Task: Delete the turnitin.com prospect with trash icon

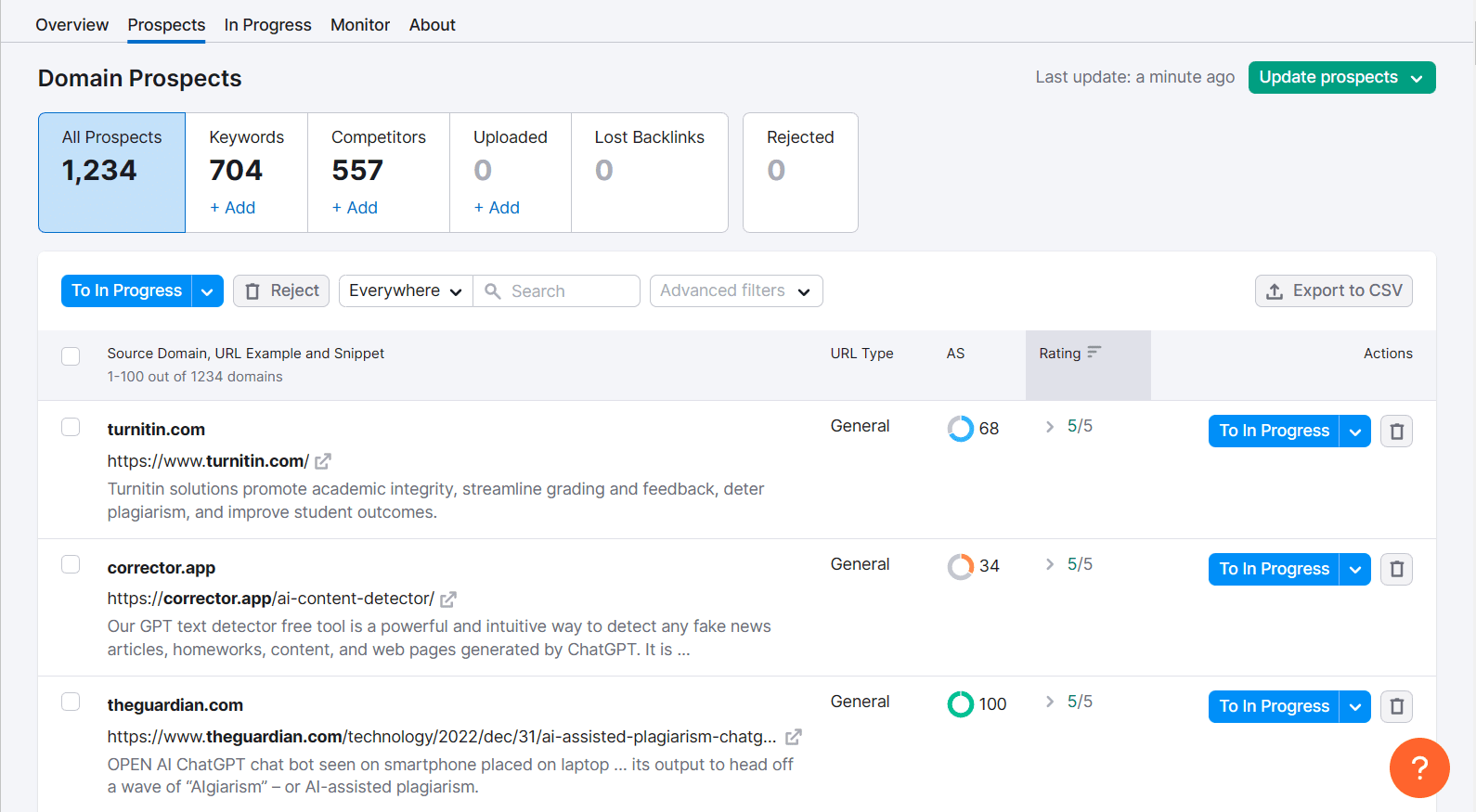Action: [1396, 431]
